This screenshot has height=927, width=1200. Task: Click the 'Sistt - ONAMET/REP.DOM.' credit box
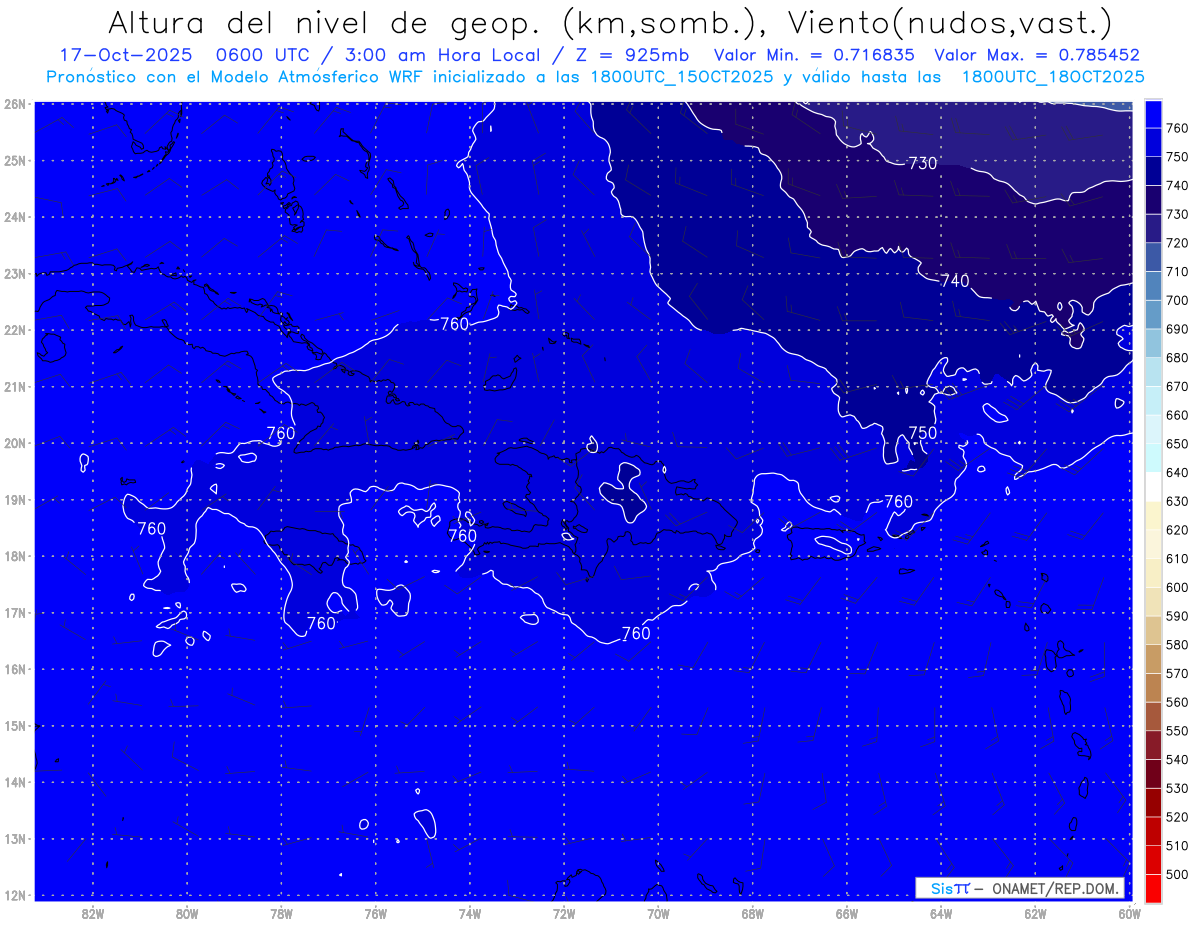pos(1020,888)
